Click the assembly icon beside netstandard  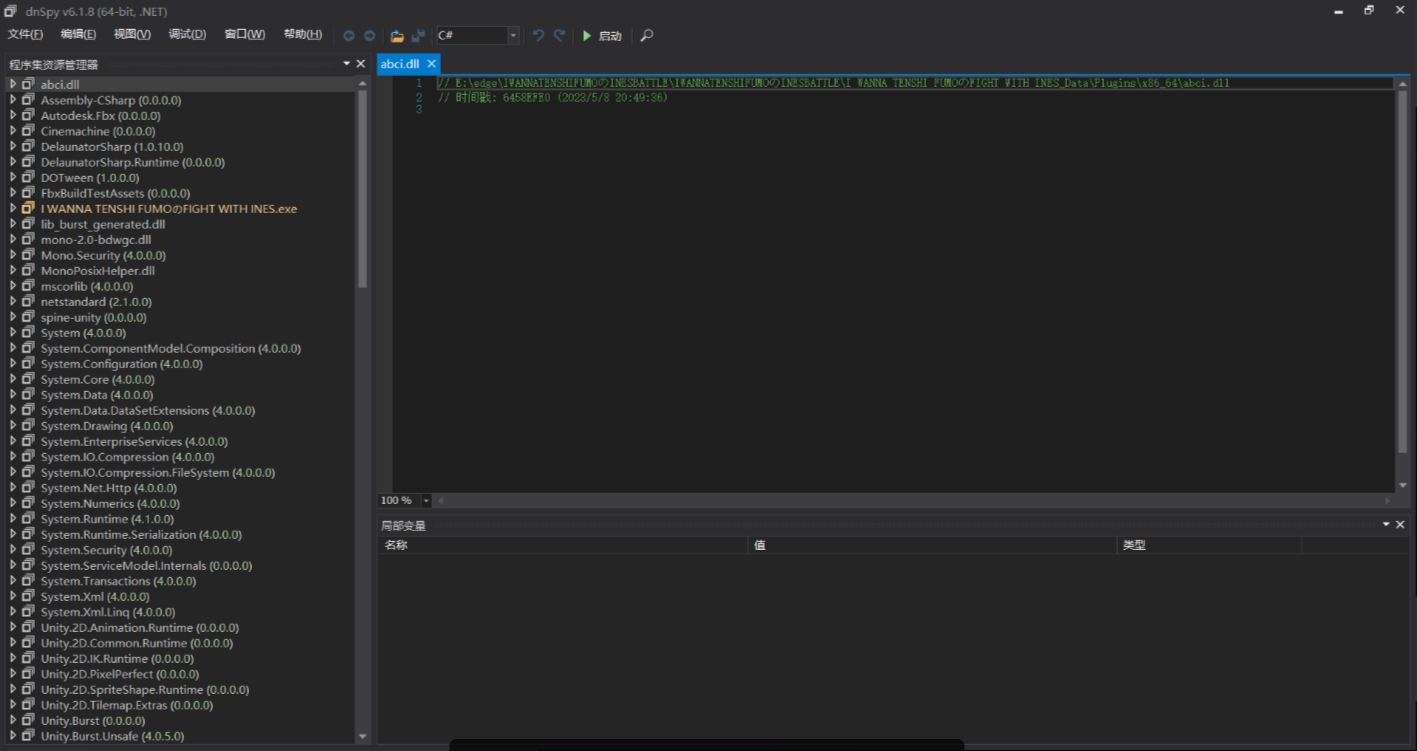pyautogui.click(x=28, y=302)
